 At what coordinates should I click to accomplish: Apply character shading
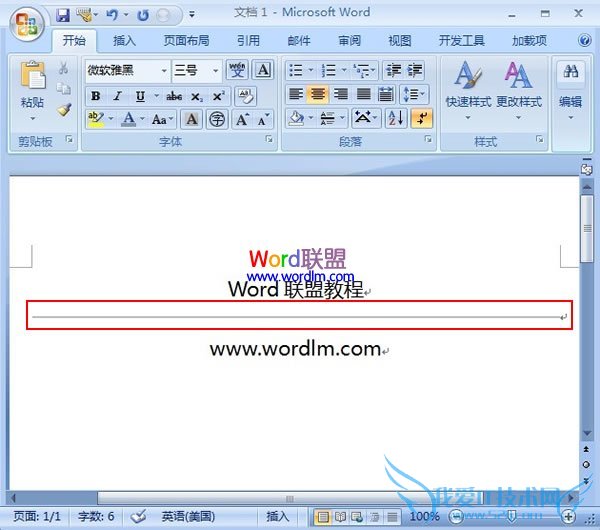click(x=192, y=119)
